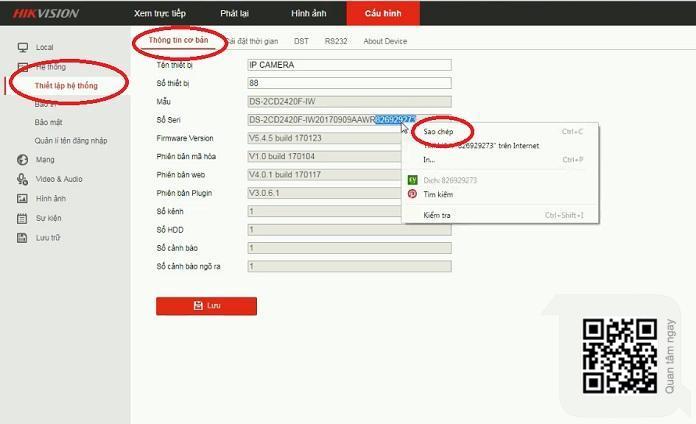Expand Hình ảnh sidebar section
This screenshot has width=696, height=424.
click(51, 198)
